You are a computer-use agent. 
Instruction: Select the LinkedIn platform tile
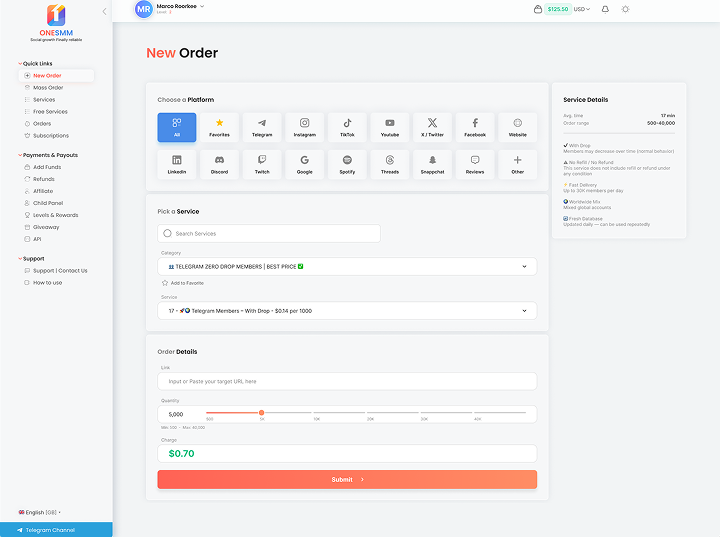[177, 164]
